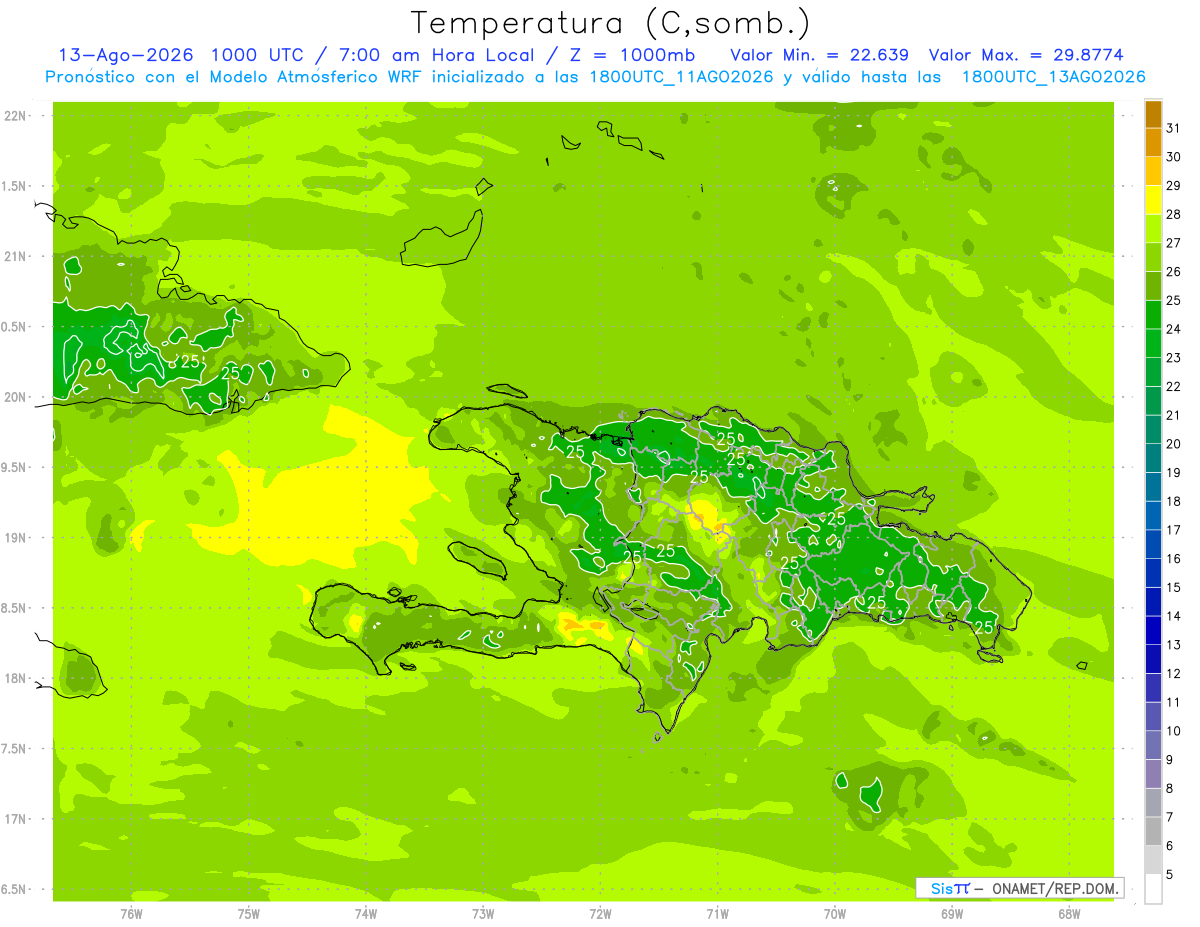1200x927 pixels.
Task: Click the "17N" latitude label
Action: tap(16, 819)
